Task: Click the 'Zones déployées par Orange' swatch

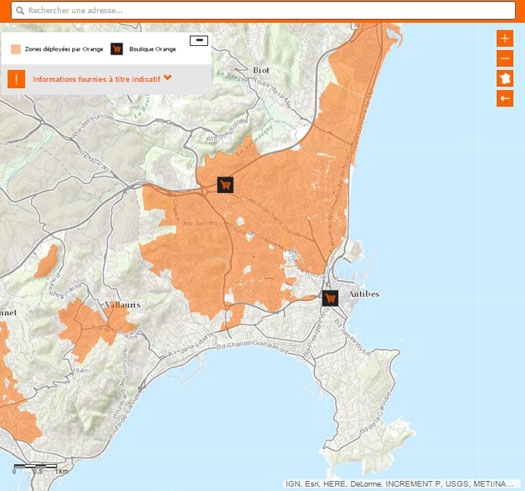Action: point(15,49)
